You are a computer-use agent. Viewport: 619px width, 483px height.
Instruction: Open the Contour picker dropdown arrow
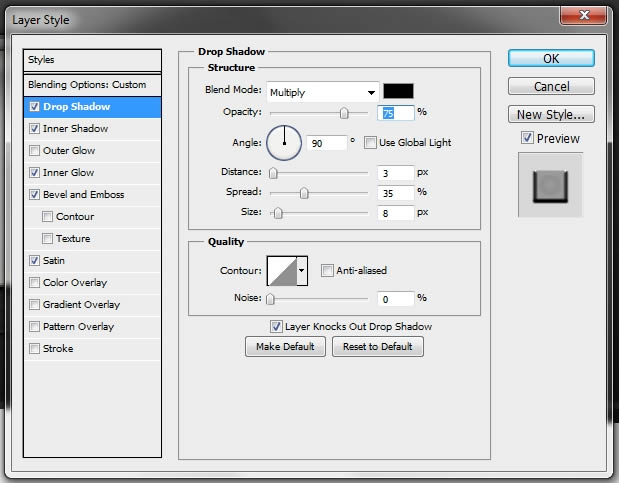302,271
